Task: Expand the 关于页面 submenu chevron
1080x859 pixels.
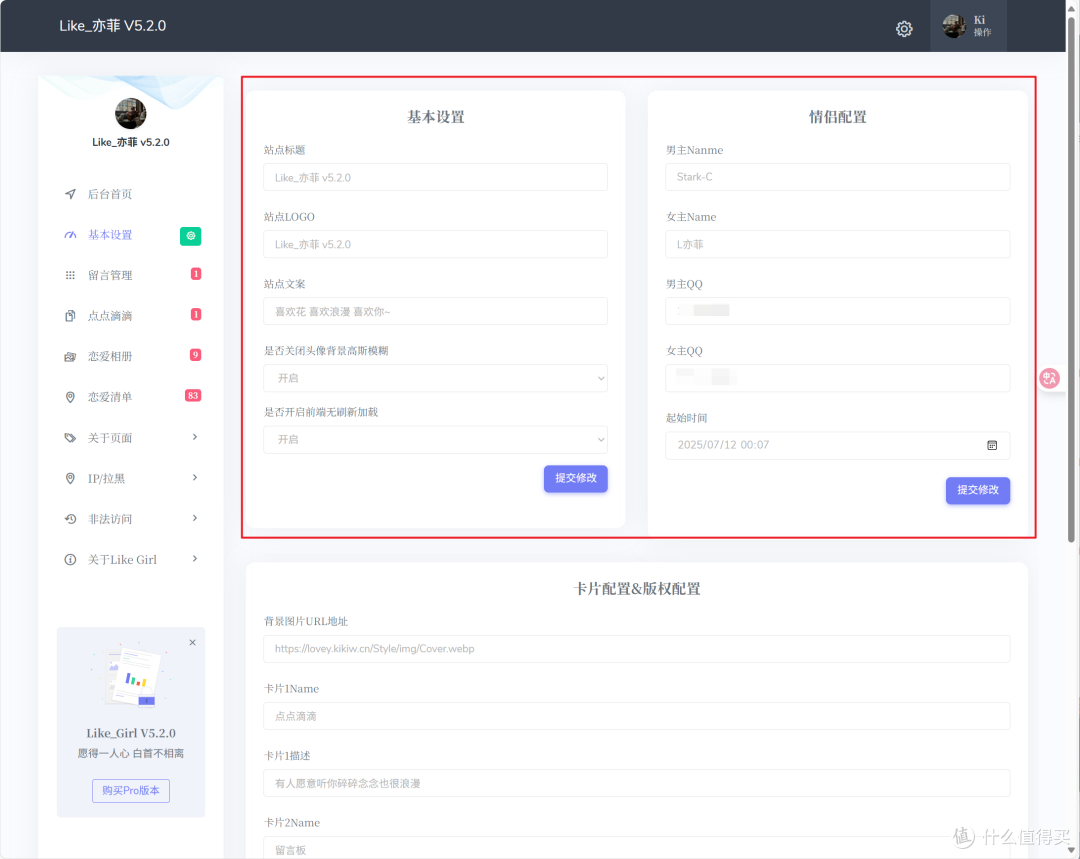Action: (195, 437)
